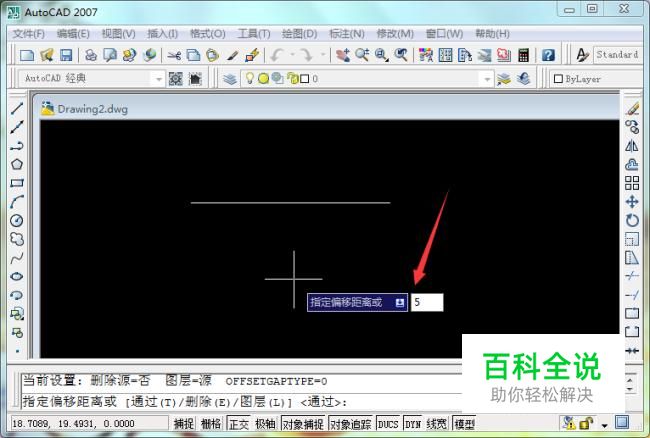650x438 pixels.
Task: Toggle DYN dynamic input
Action: [x=412, y=423]
